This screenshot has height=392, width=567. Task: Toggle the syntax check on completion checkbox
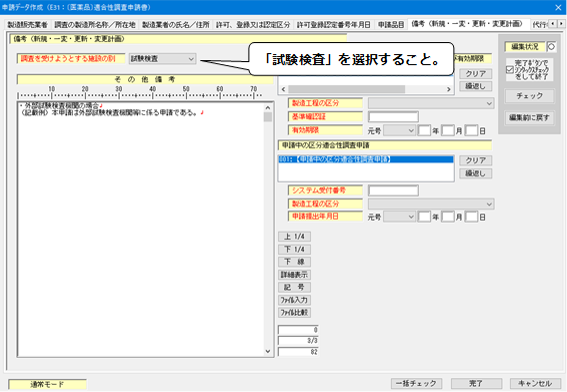tap(510, 69)
